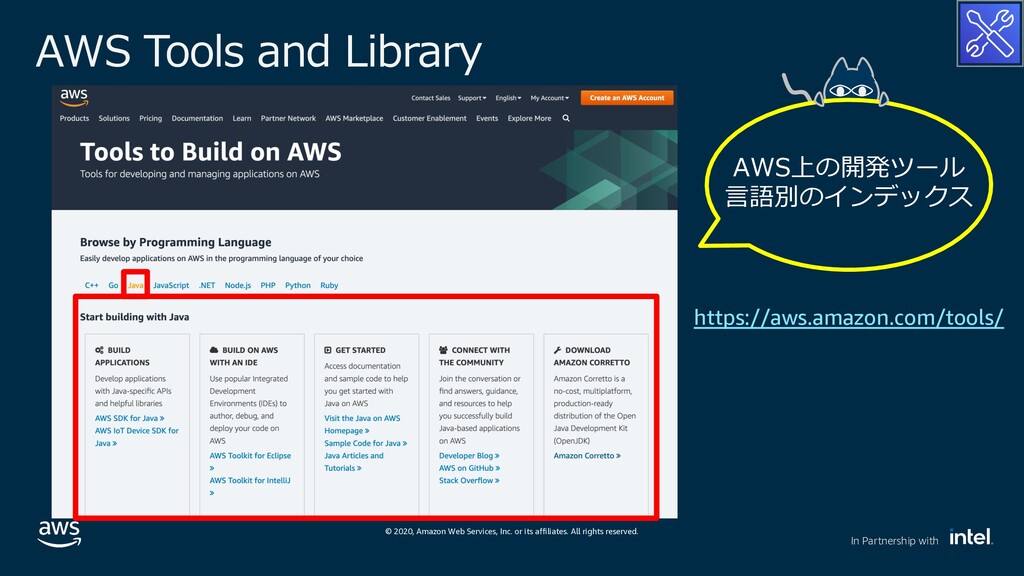
Task: Click the search magnifier icon in navigation
Action: [566, 118]
